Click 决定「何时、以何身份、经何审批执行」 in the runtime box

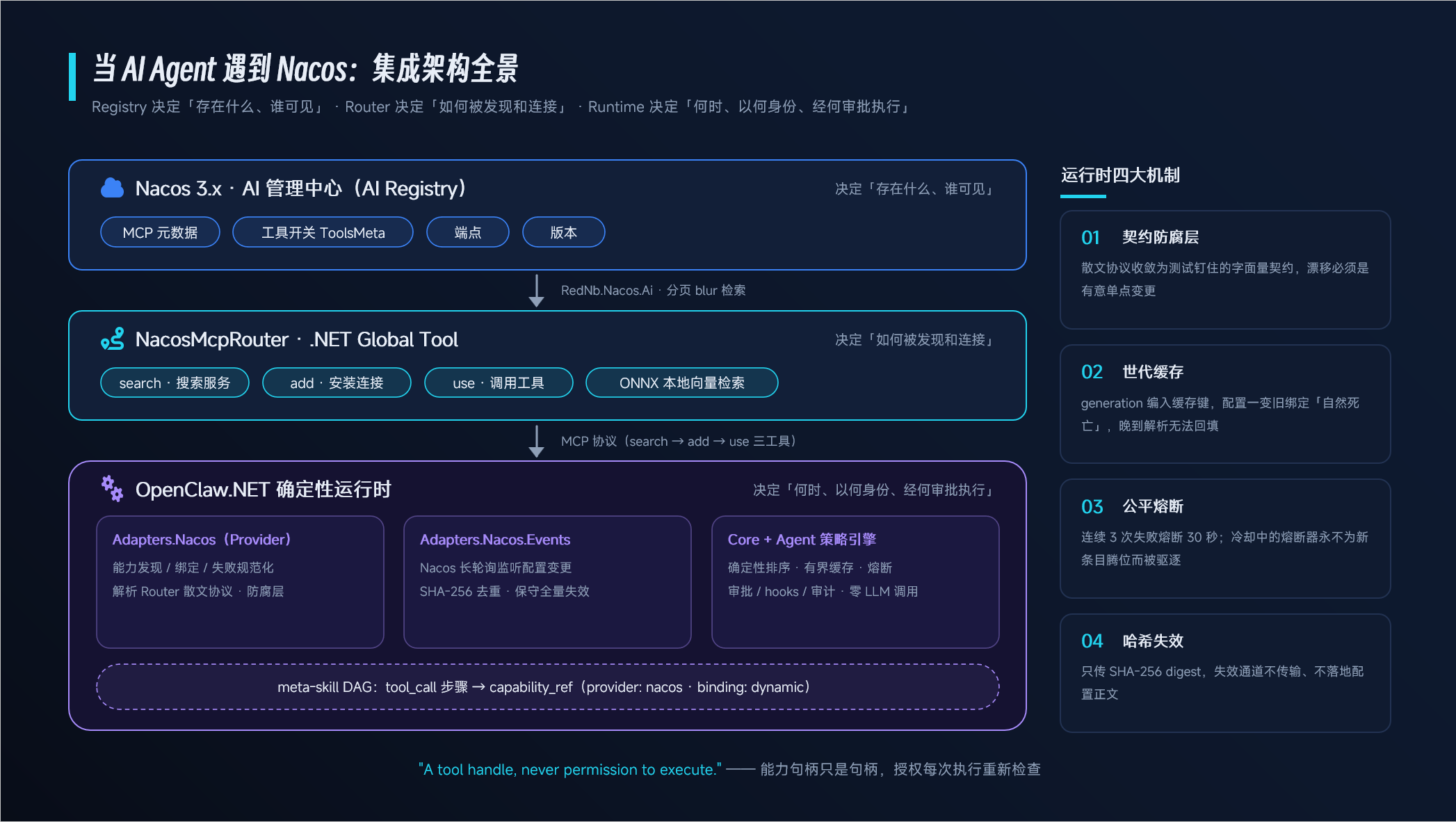(875, 490)
